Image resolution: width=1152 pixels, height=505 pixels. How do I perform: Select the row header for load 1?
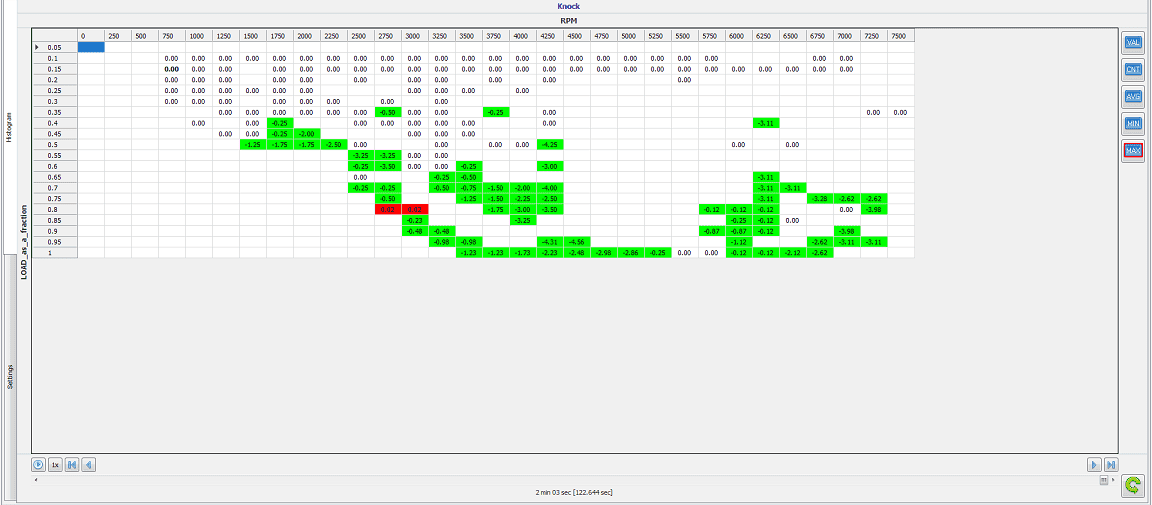55,252
